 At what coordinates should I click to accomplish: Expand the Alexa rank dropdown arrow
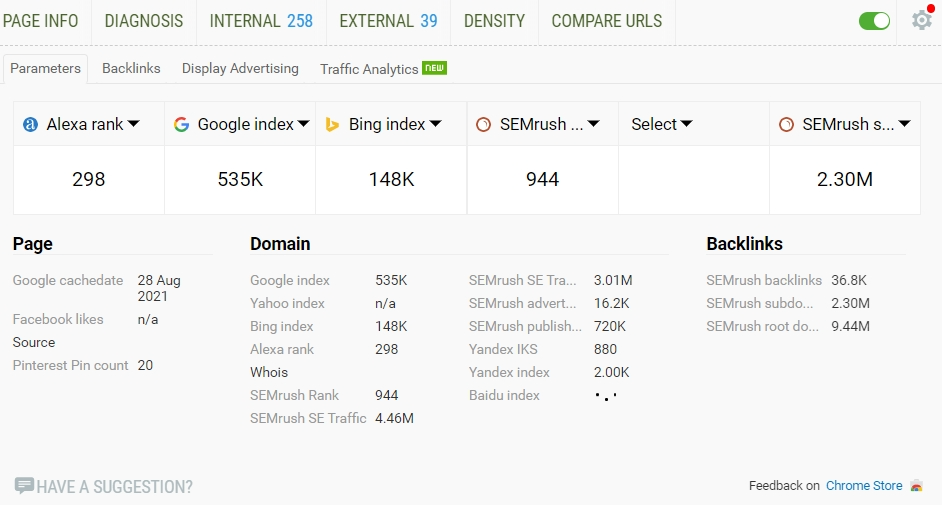point(133,124)
